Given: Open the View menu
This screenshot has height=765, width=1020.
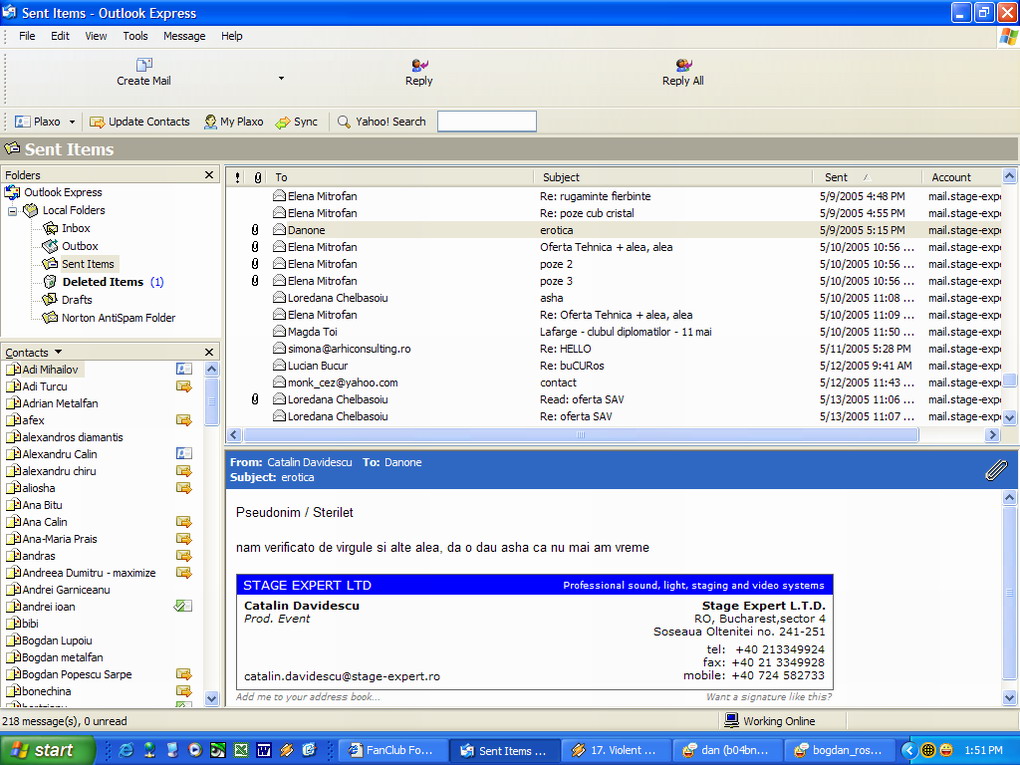Looking at the screenshot, I should (96, 36).
